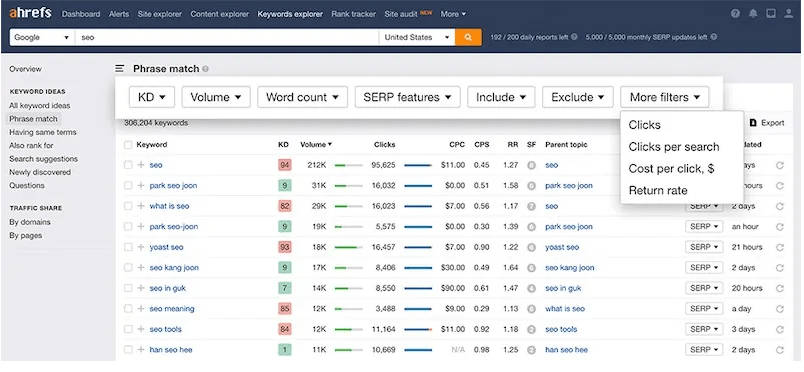The image size is (804, 372).
Task: Add 'seo tools' to list with plus icon
Action: (x=140, y=329)
